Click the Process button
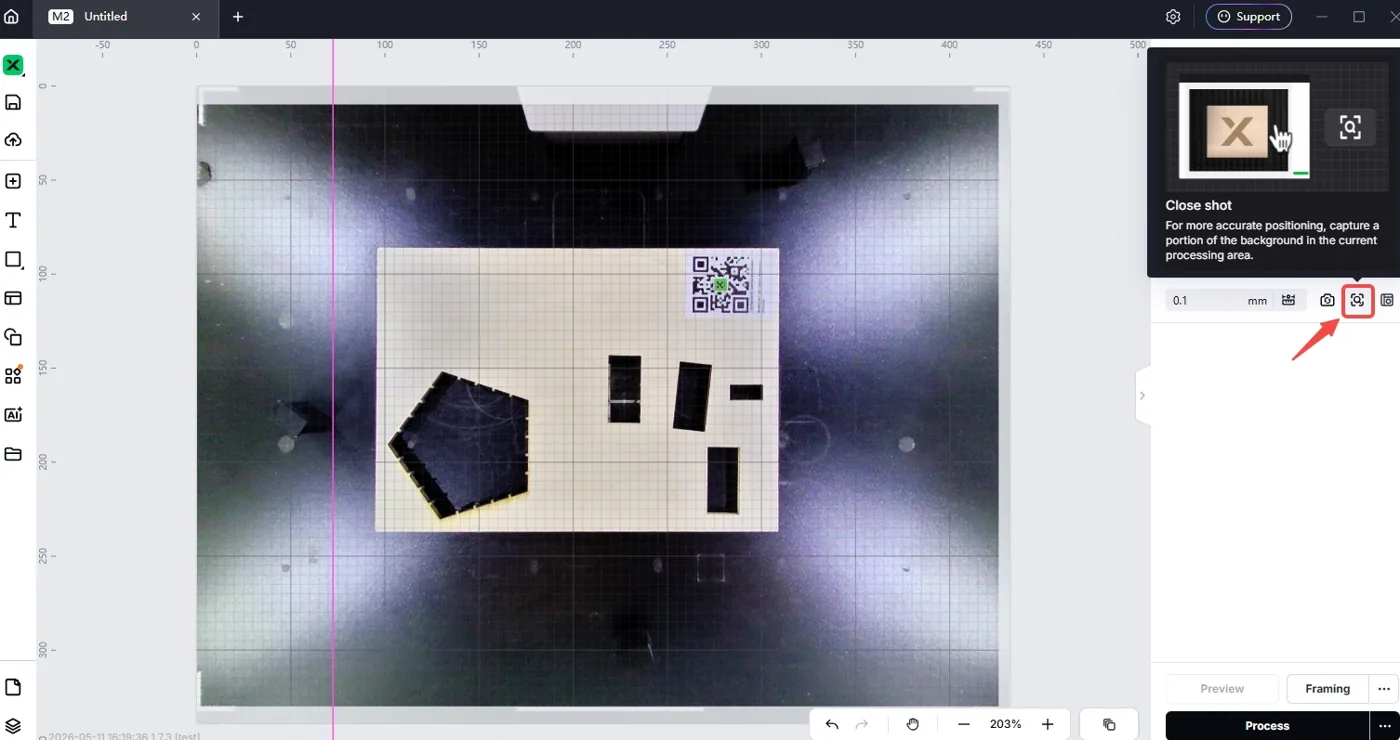Screen dimensions: 1400x740 click(x=1267, y=726)
